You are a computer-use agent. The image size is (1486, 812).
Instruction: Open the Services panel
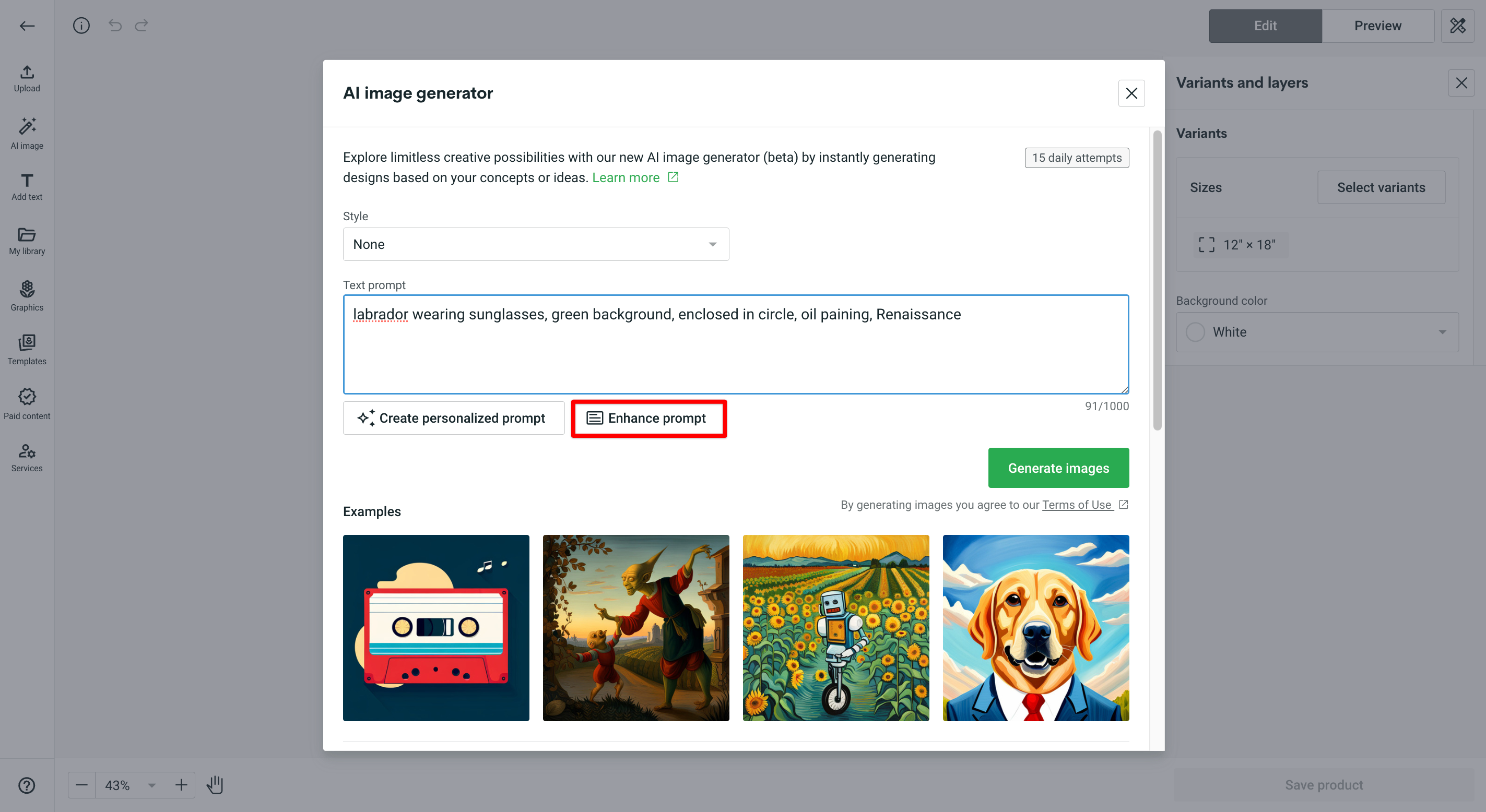click(27, 457)
